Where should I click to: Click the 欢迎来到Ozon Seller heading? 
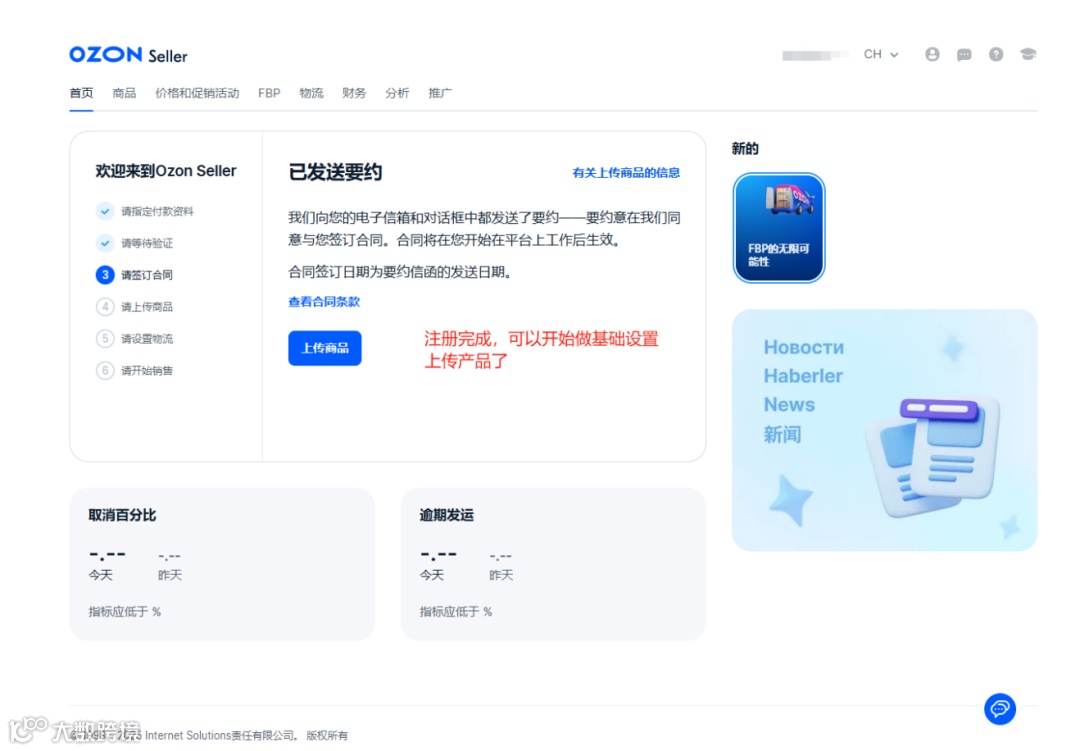[166, 171]
